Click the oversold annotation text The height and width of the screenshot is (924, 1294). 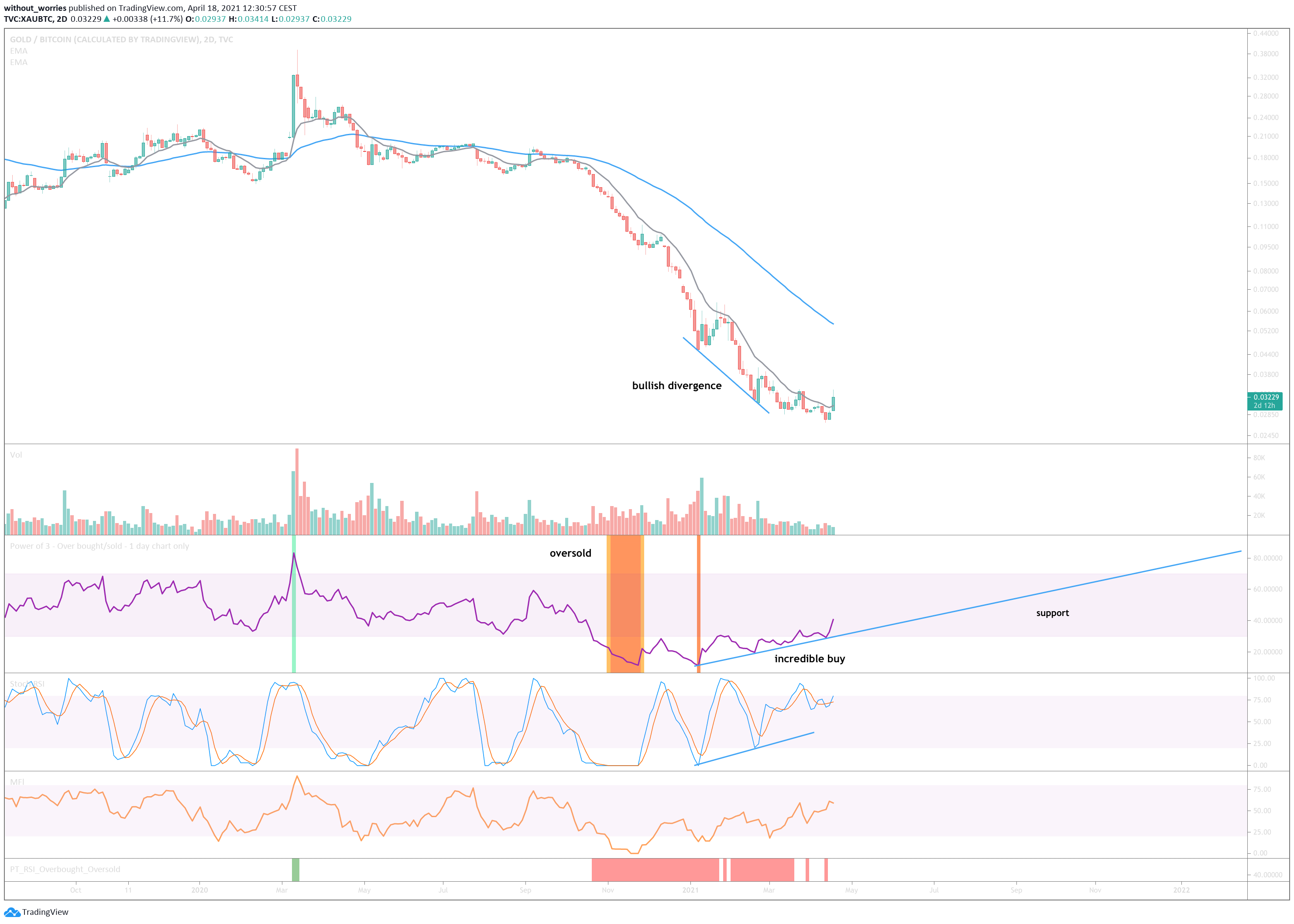tap(570, 553)
